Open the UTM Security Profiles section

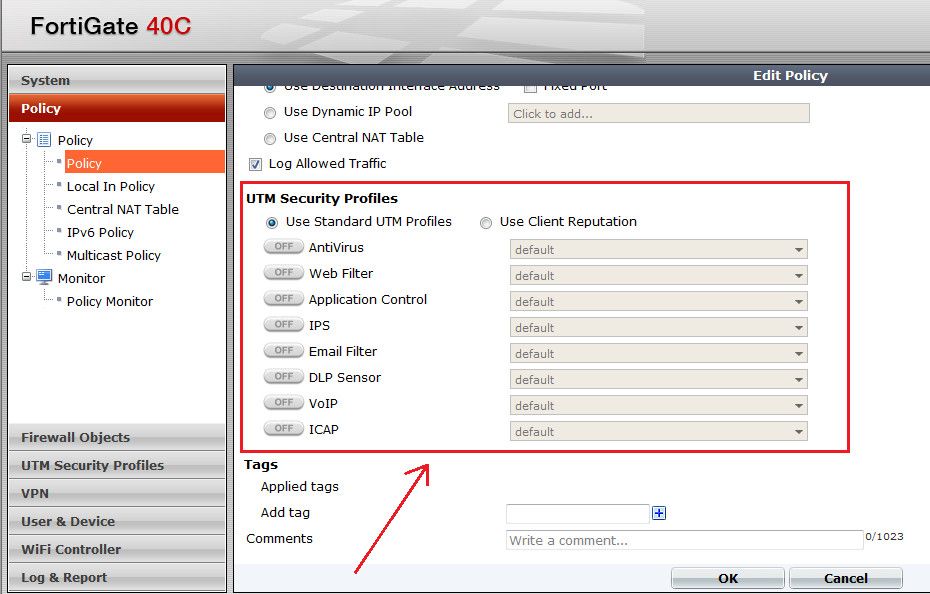117,465
